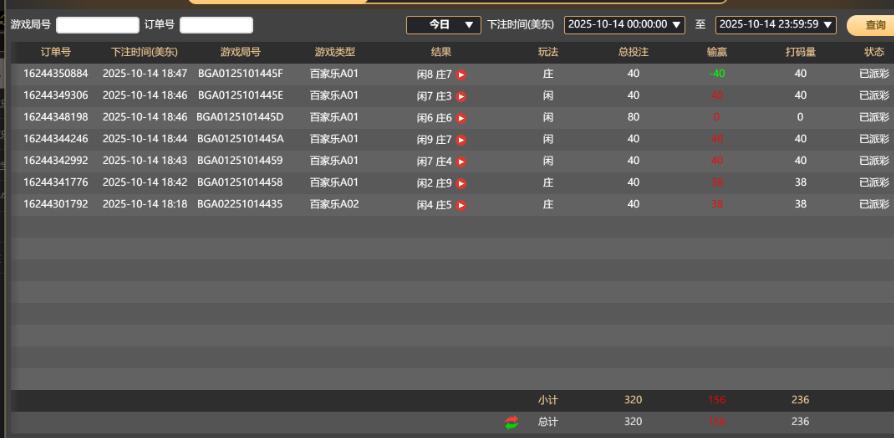894x438 pixels.
Task: Click the 总投注 column header
Action: point(633,51)
